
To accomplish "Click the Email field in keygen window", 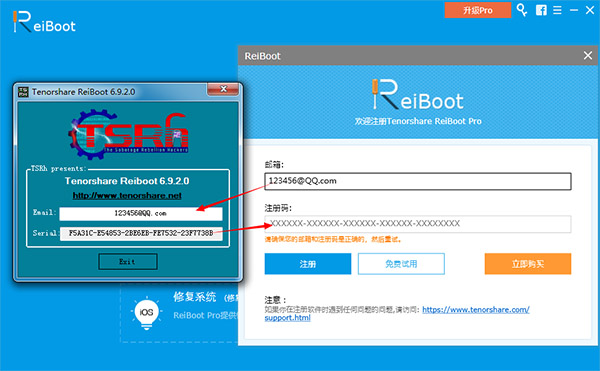I will coord(141,213).
